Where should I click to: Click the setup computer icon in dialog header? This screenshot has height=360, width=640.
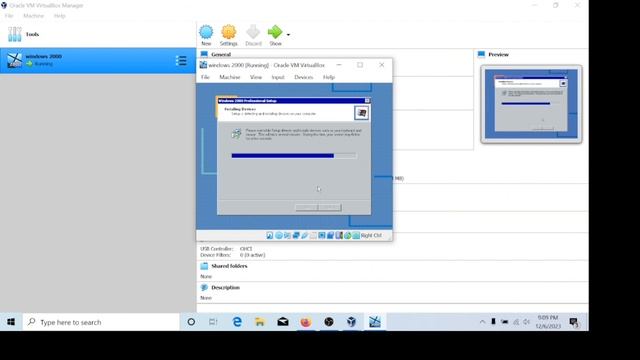point(362,113)
